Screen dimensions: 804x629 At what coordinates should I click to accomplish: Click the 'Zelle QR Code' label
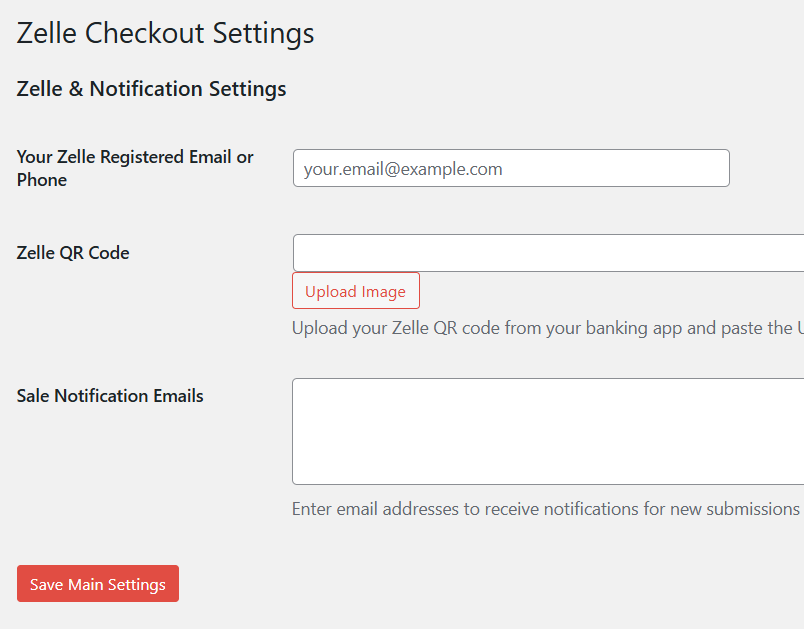click(73, 253)
